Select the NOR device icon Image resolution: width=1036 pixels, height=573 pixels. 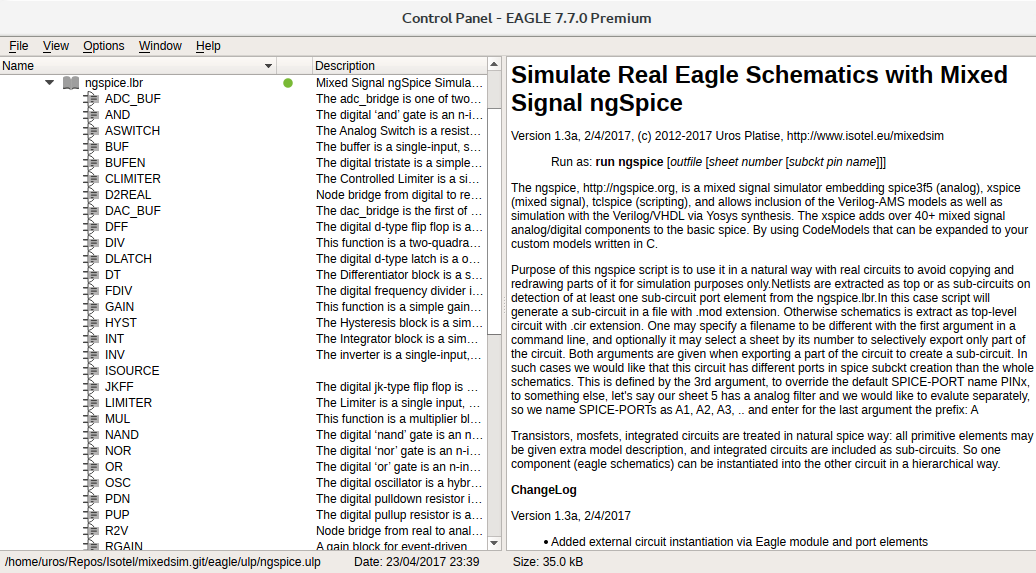pos(91,451)
